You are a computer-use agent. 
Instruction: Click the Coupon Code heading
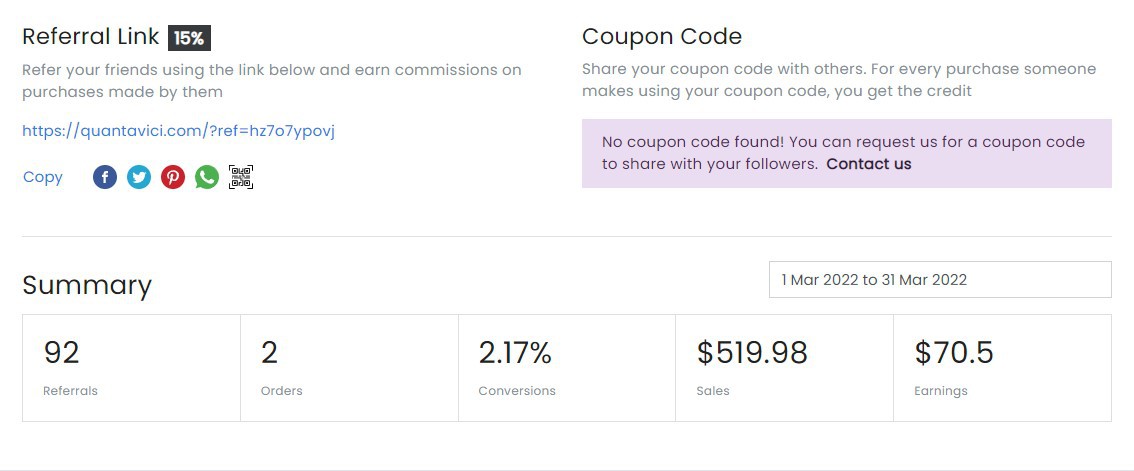(662, 37)
